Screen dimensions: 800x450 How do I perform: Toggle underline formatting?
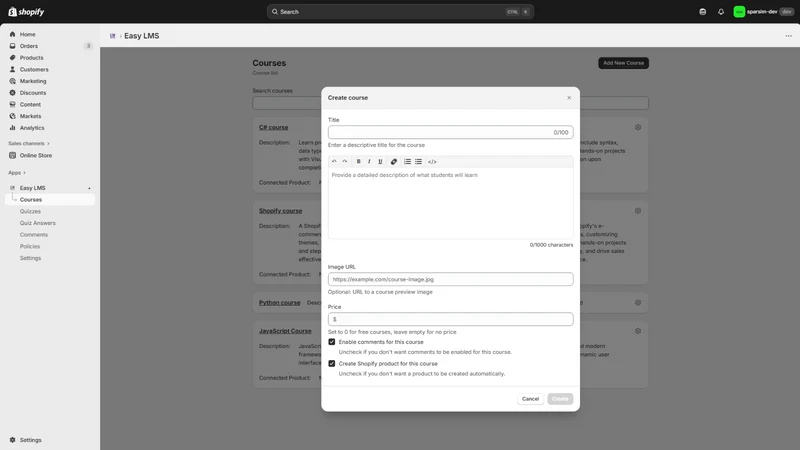(x=380, y=162)
